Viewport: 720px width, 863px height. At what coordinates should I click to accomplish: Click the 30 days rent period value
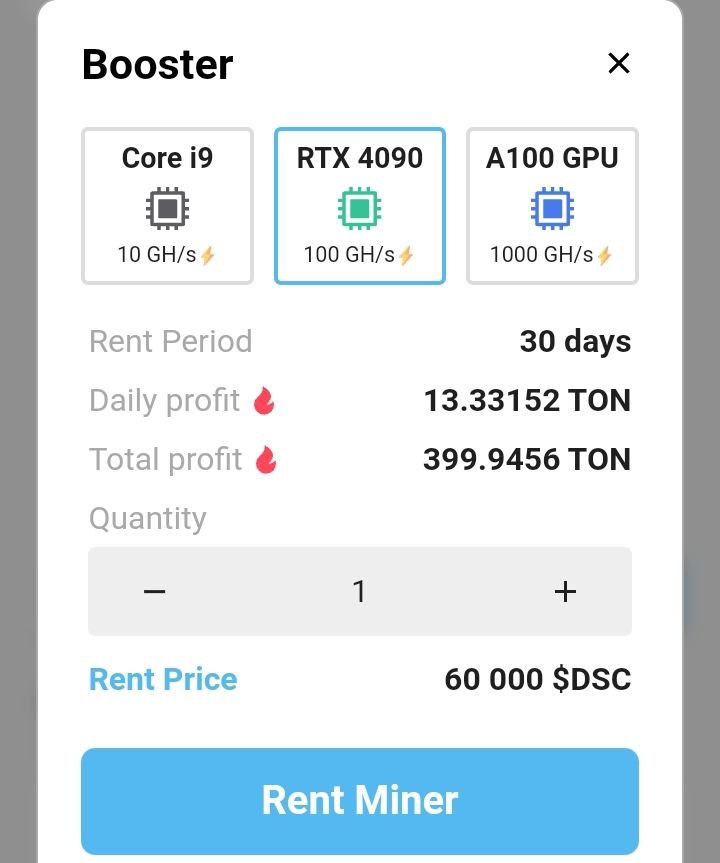(575, 342)
